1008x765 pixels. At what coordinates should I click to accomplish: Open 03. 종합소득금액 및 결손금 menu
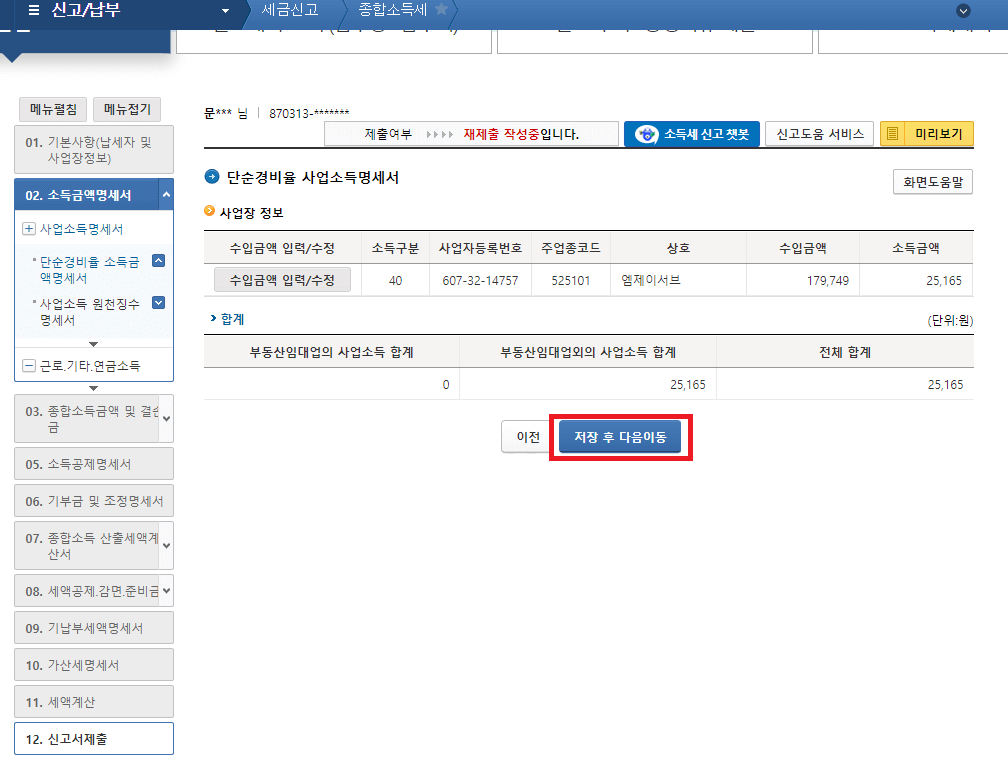click(x=87, y=418)
